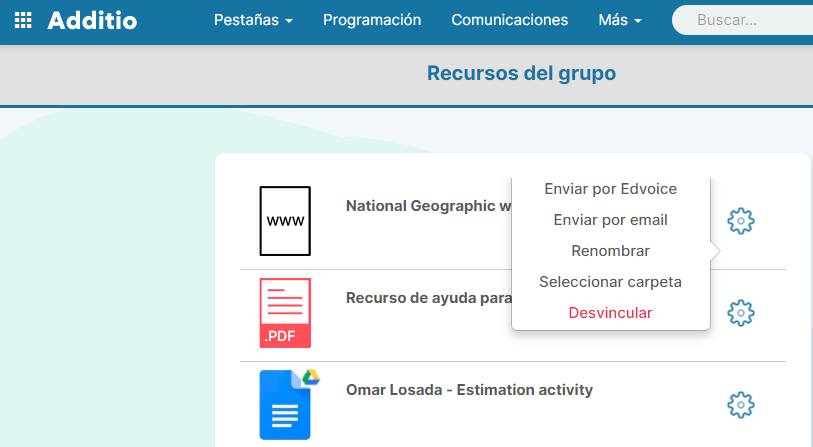Select Seleccionar carpeta in the context menu
Viewport: 813px width, 447px height.
pyautogui.click(x=610, y=282)
